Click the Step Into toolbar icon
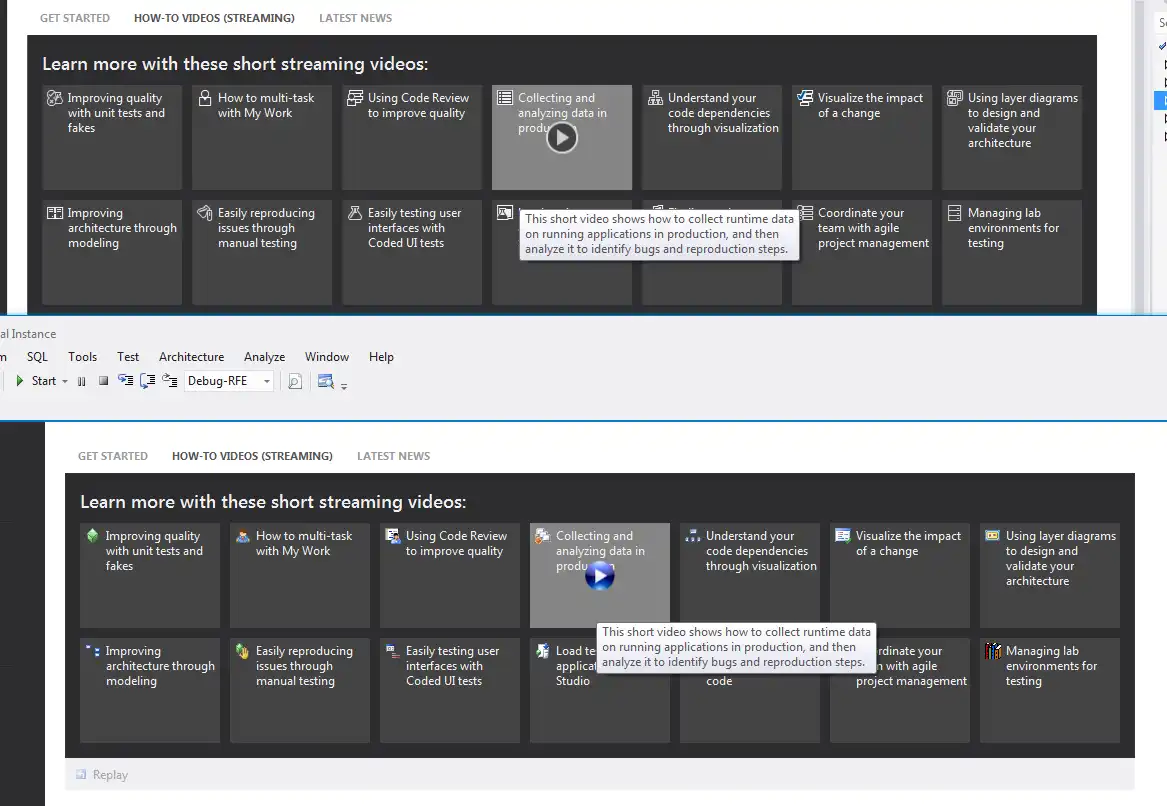 click(126, 381)
